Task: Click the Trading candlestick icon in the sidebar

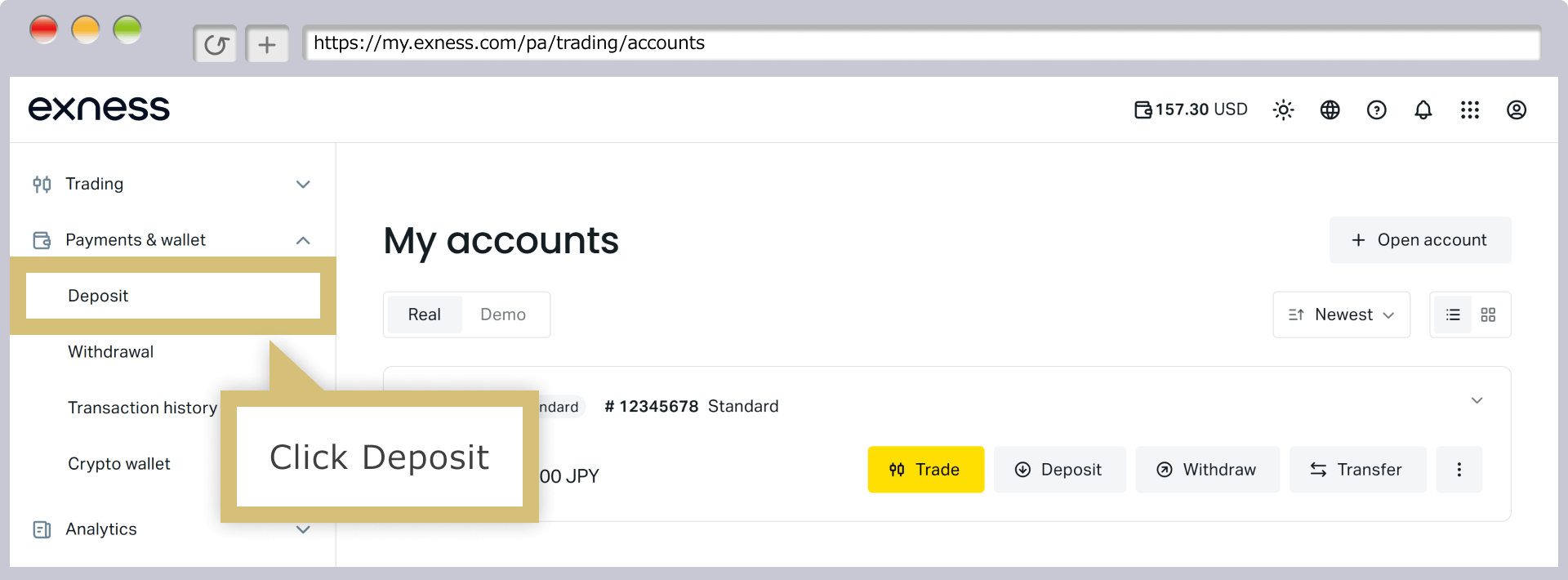Action: (x=42, y=184)
